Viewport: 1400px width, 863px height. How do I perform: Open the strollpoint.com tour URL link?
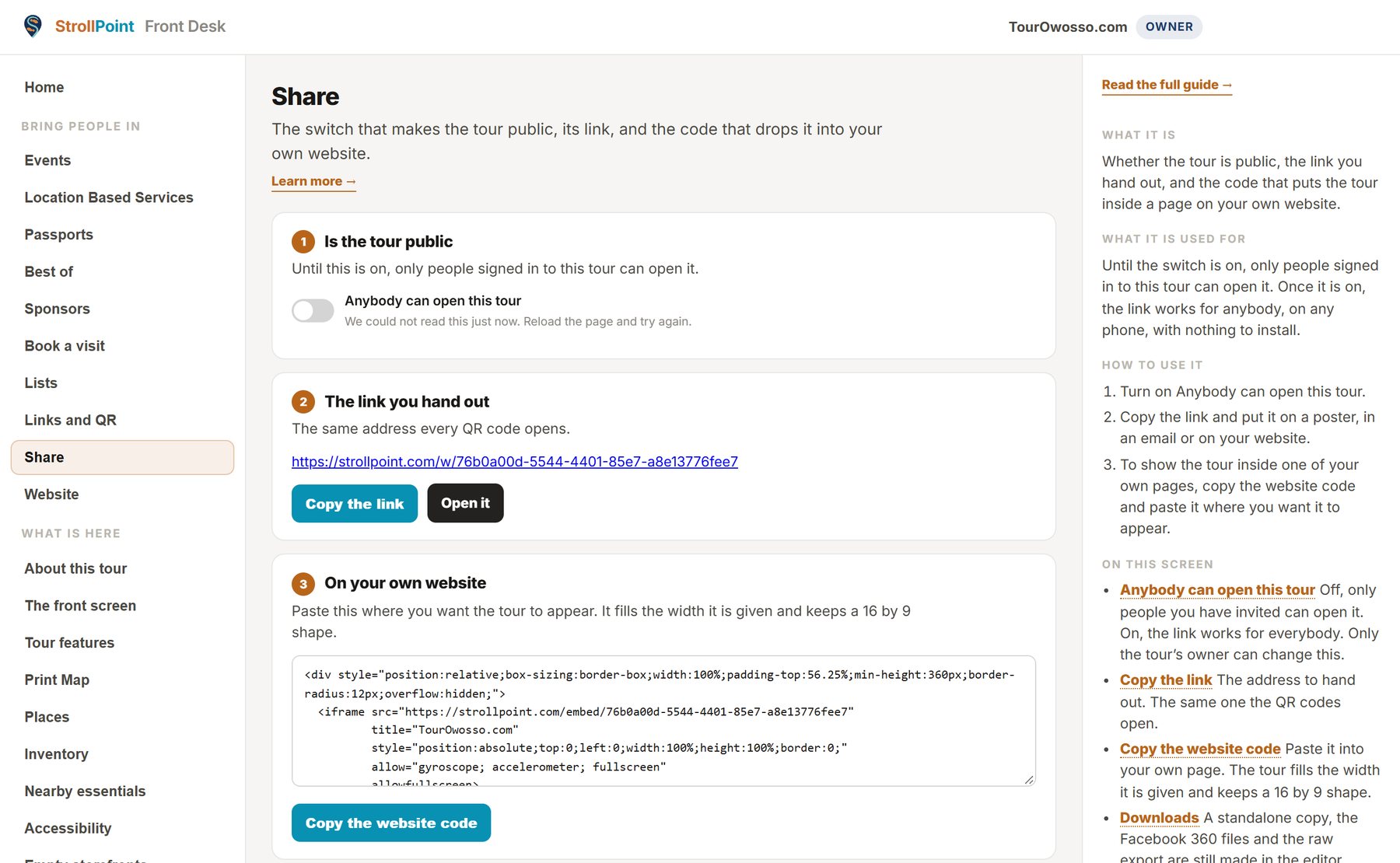pyautogui.click(x=515, y=462)
